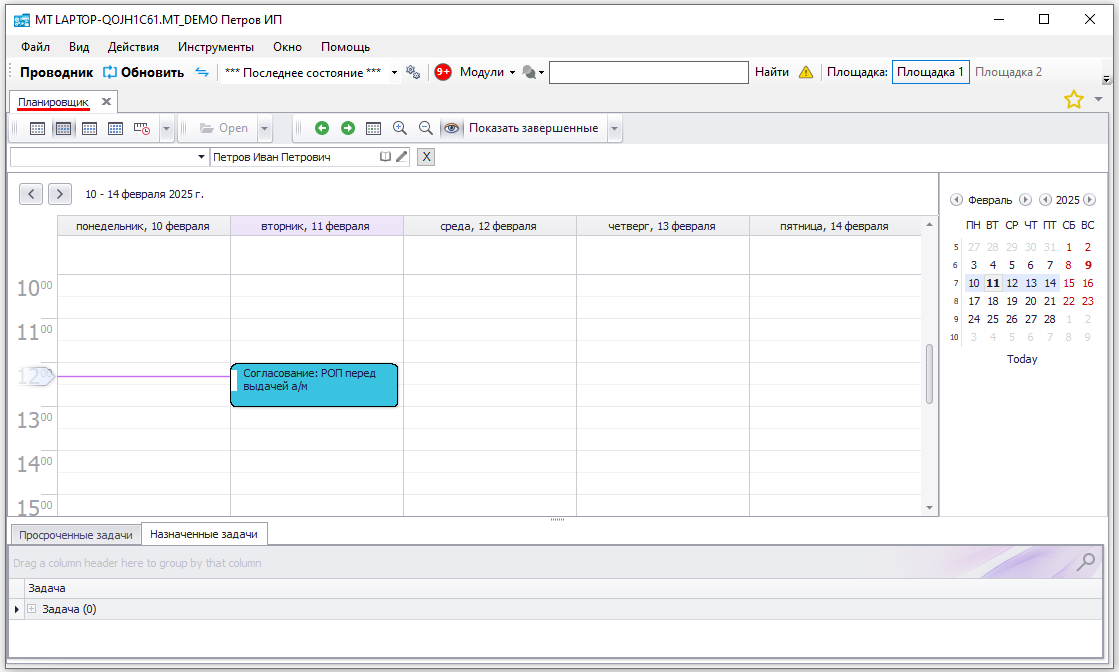Click the pencil edit icon beside Петров Иван Петрович

(402, 157)
